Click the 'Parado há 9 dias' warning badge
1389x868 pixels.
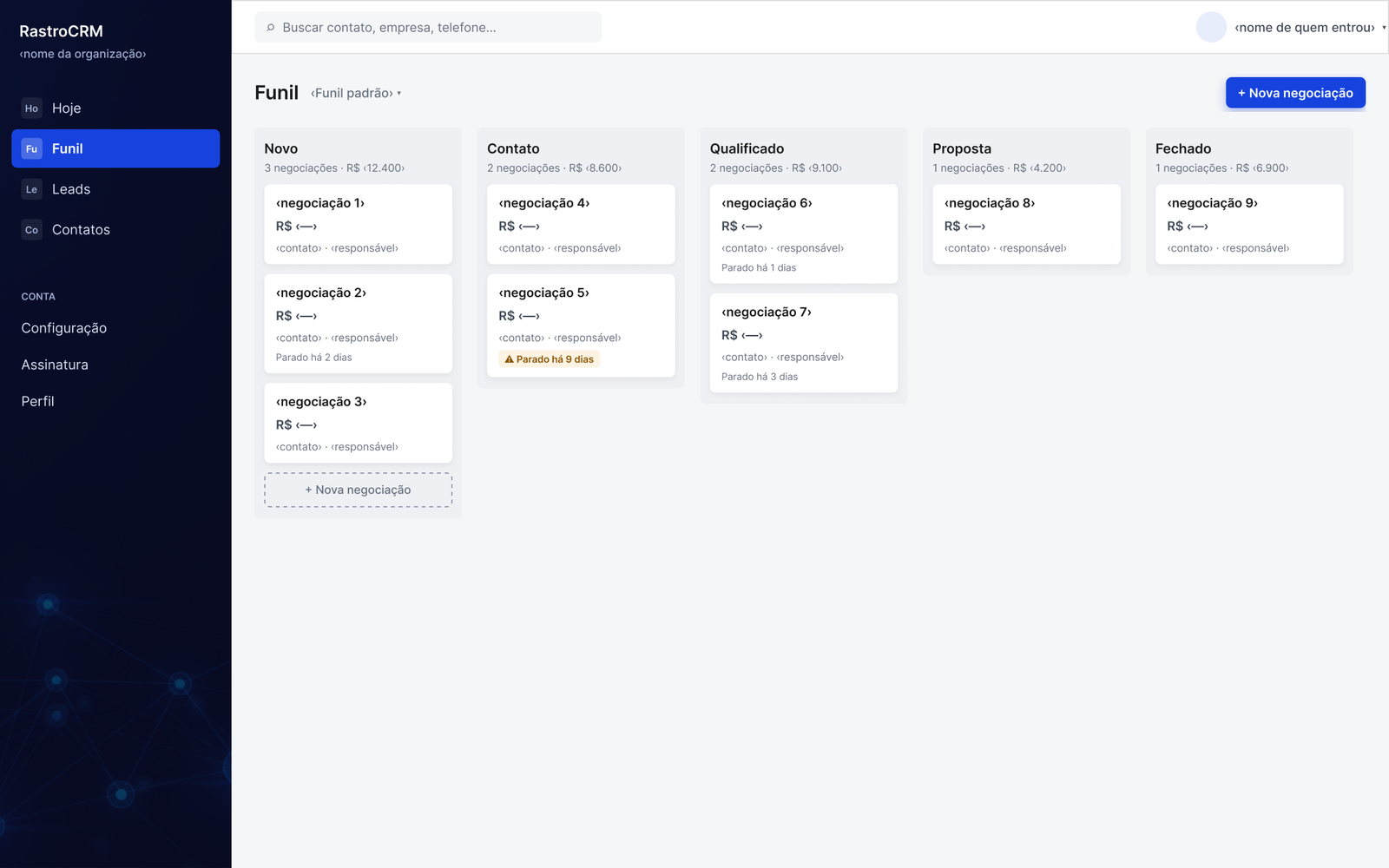tap(550, 359)
